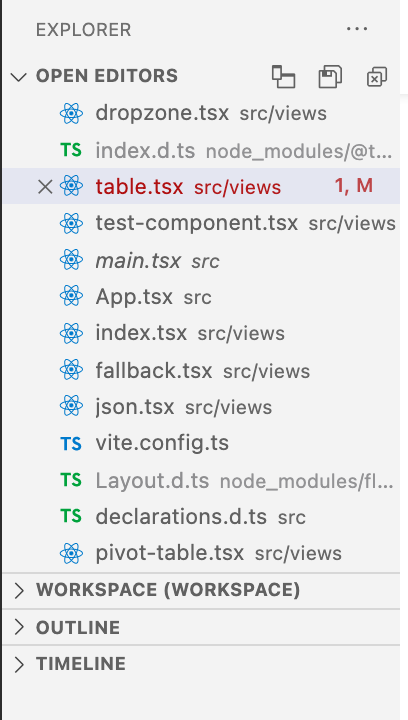
Task: Click the WORKSPACE (WORKSPACE) header label
Action: click(x=168, y=590)
